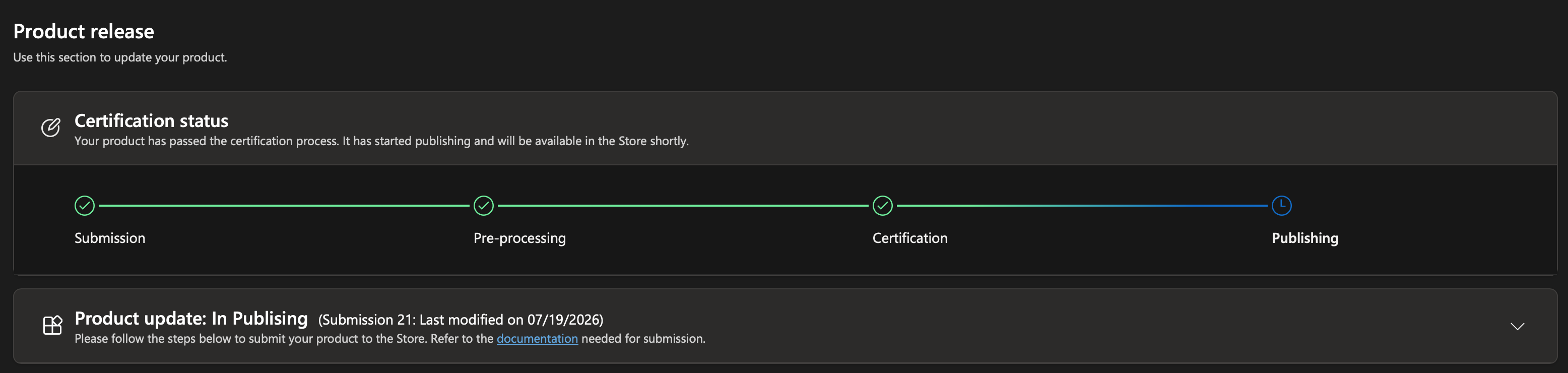Screen dimensions: 1568x373
Task: Click the certification passed message text
Action: (x=381, y=141)
